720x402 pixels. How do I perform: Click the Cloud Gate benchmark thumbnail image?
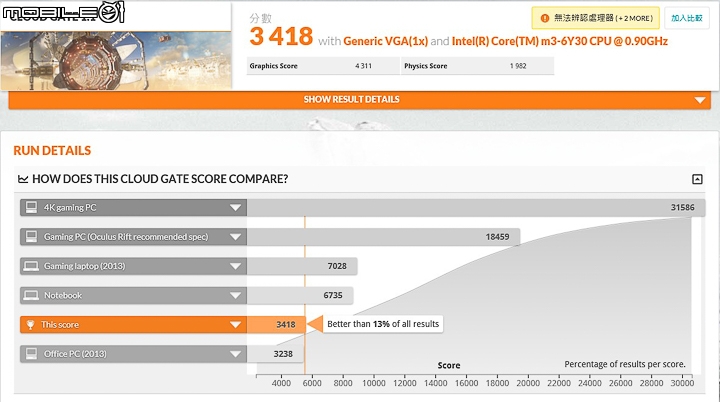click(x=116, y=60)
